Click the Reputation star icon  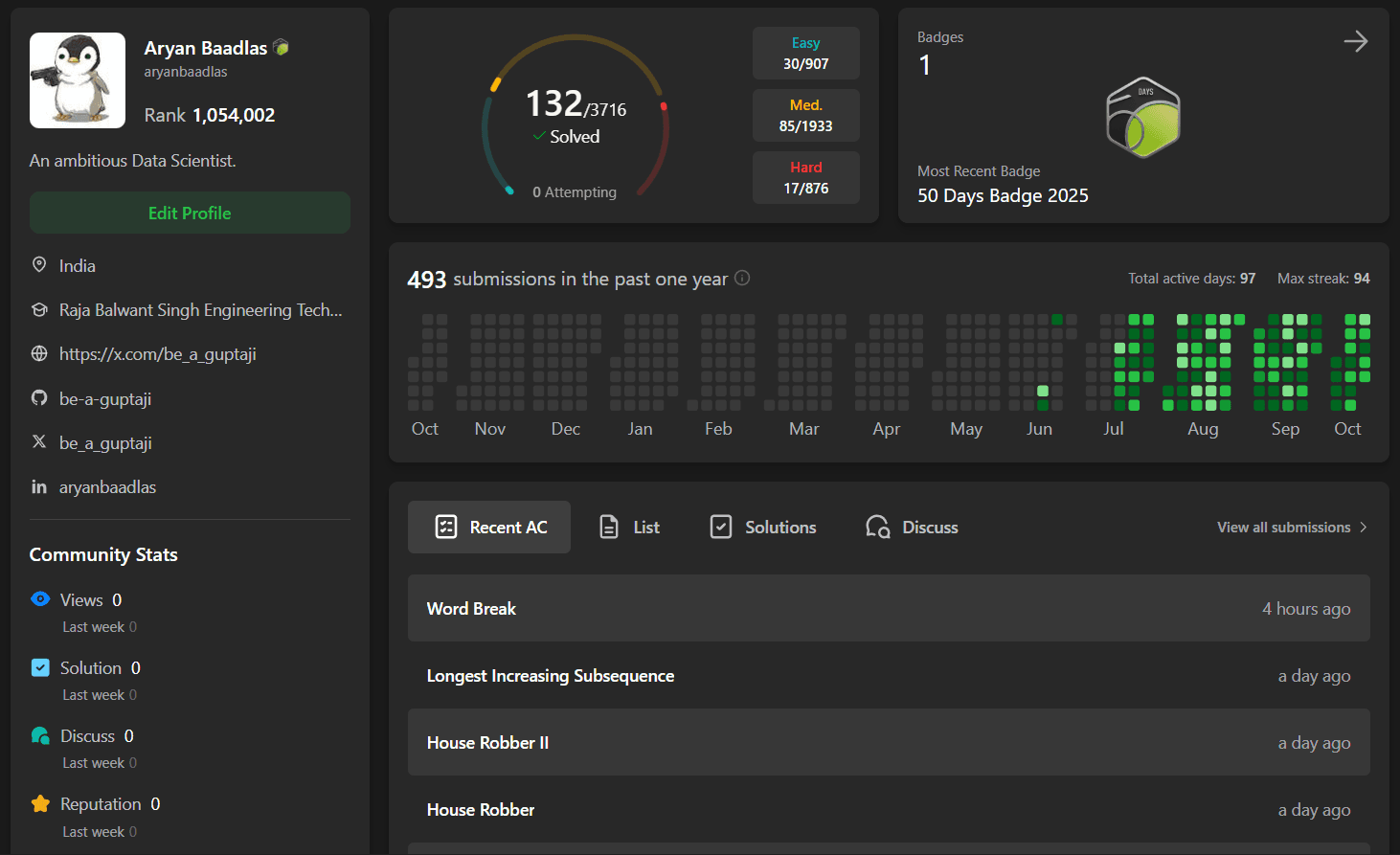click(40, 804)
